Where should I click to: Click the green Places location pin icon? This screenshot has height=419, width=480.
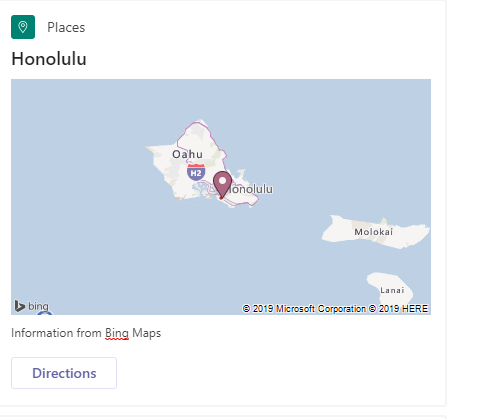pos(23,27)
